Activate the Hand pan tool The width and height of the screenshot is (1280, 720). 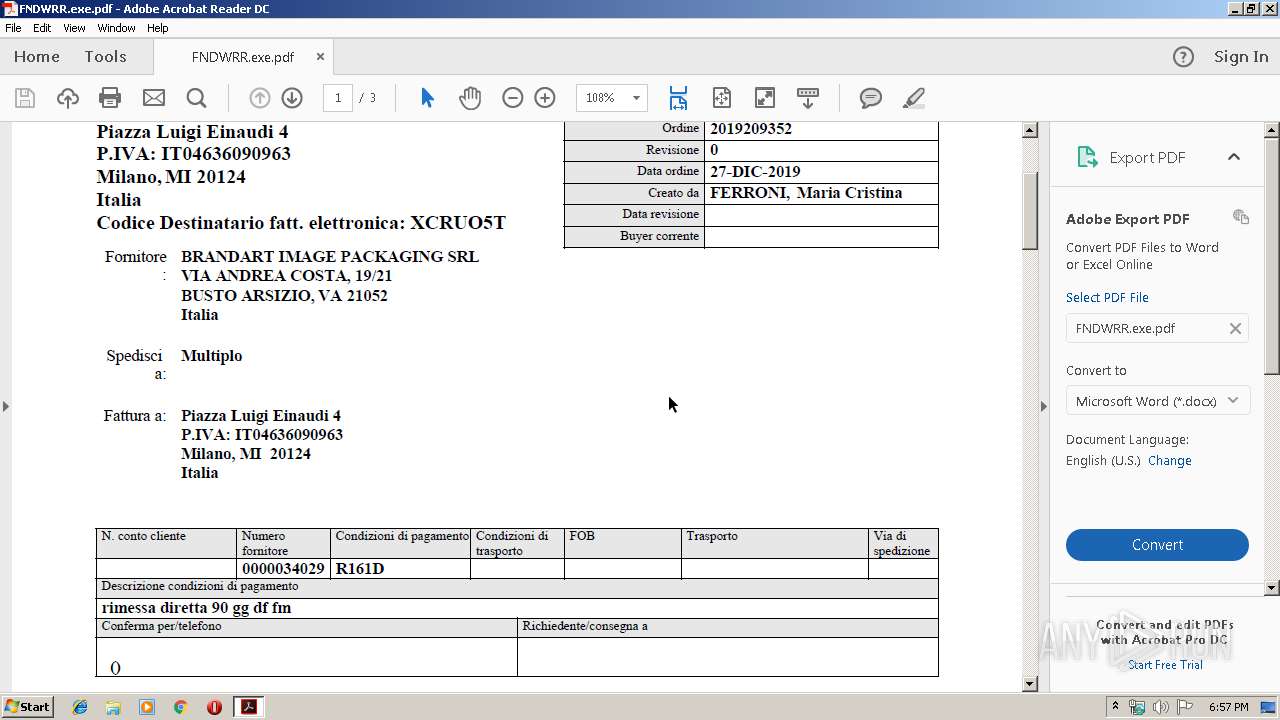tap(470, 98)
